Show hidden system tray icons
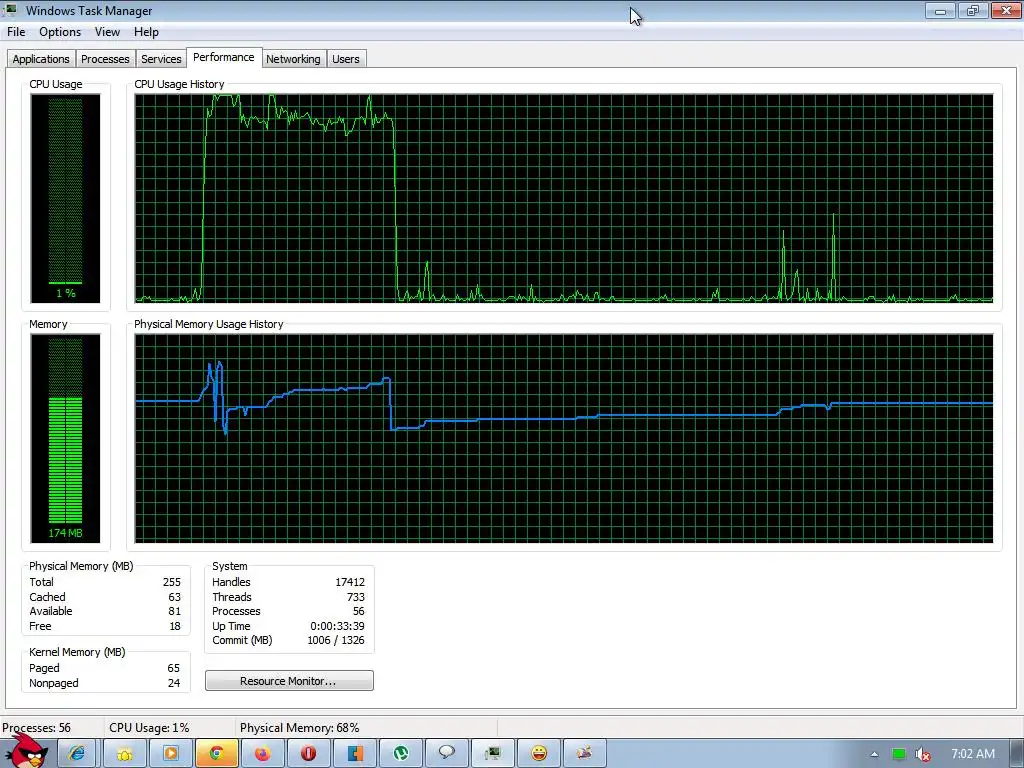 pos(874,754)
